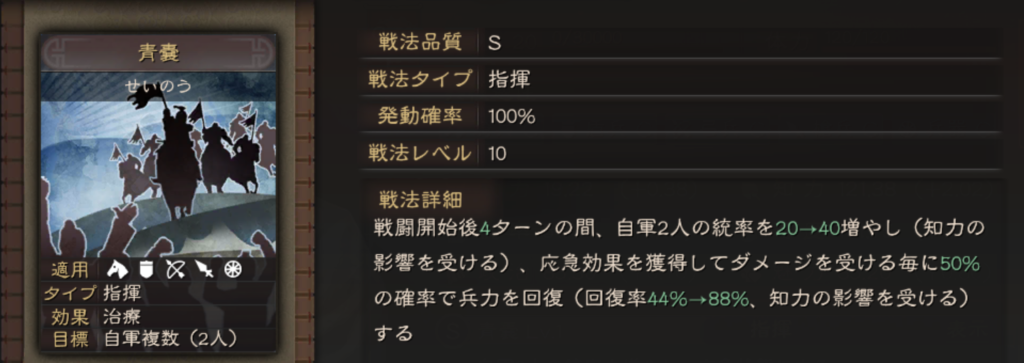1024x363 pixels.
Task: Click the skill level value 10
Action: coord(497,154)
